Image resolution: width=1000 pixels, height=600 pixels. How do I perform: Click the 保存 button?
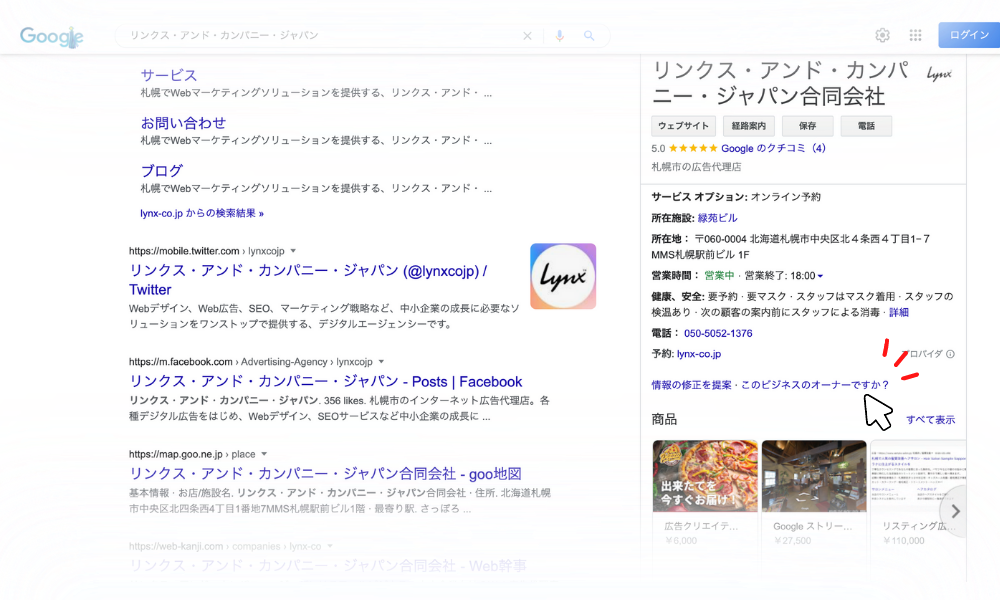[807, 126]
